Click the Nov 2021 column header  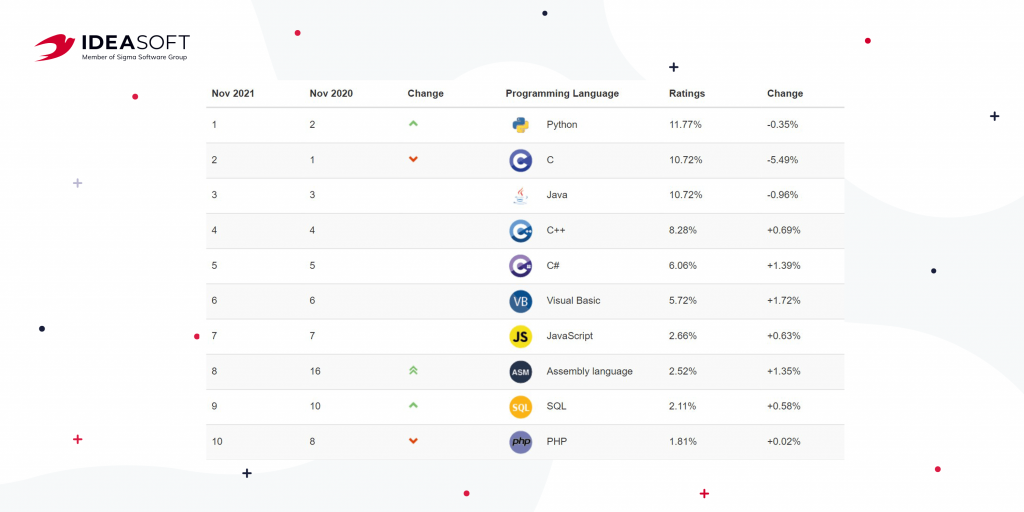coord(233,93)
